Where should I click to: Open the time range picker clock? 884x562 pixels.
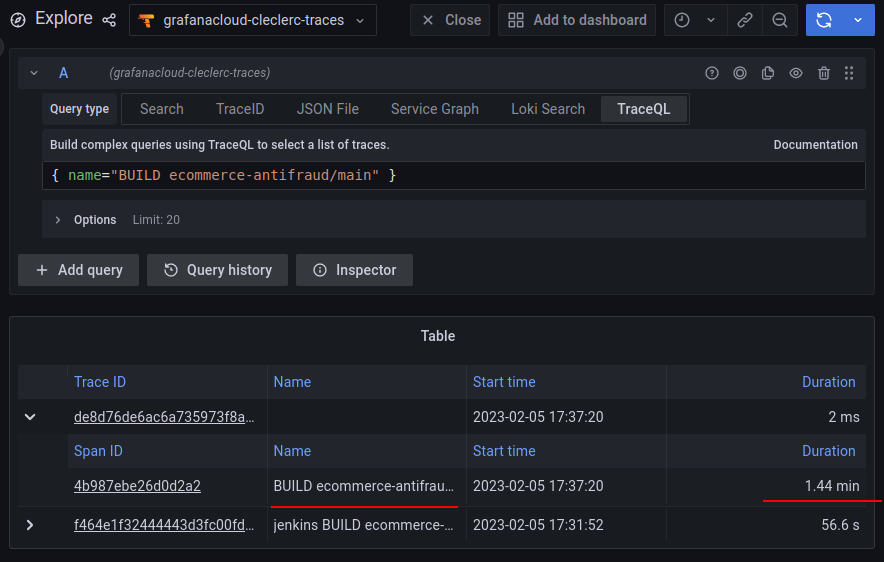coord(682,20)
